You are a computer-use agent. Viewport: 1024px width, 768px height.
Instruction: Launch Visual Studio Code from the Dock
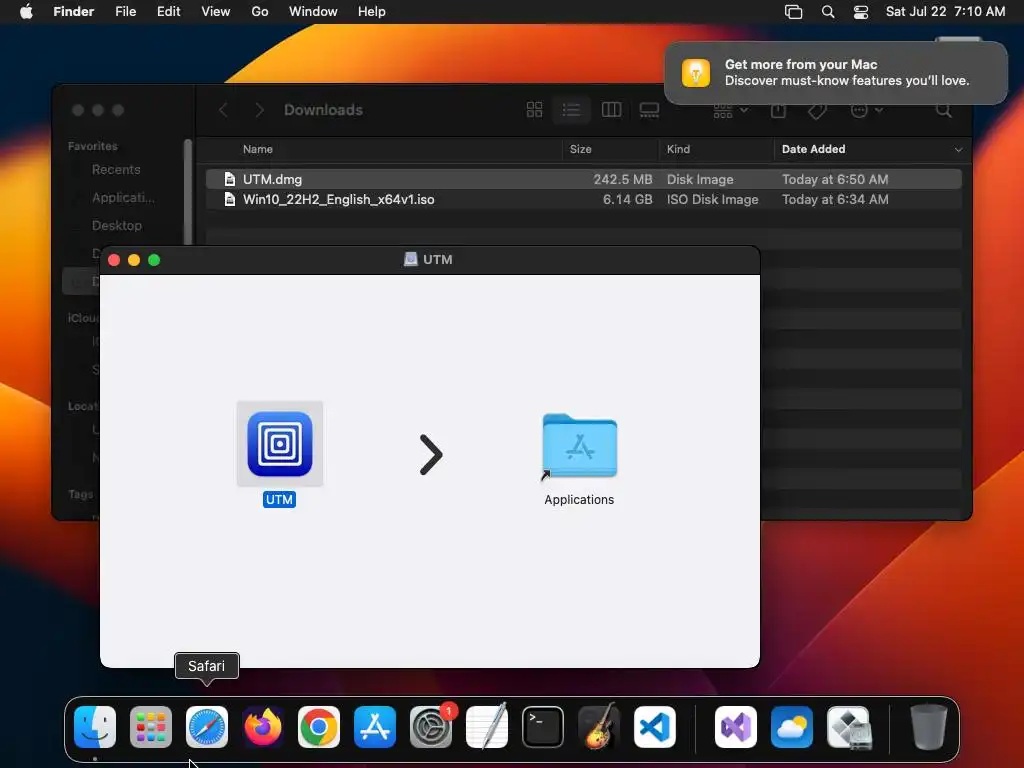tap(655, 727)
